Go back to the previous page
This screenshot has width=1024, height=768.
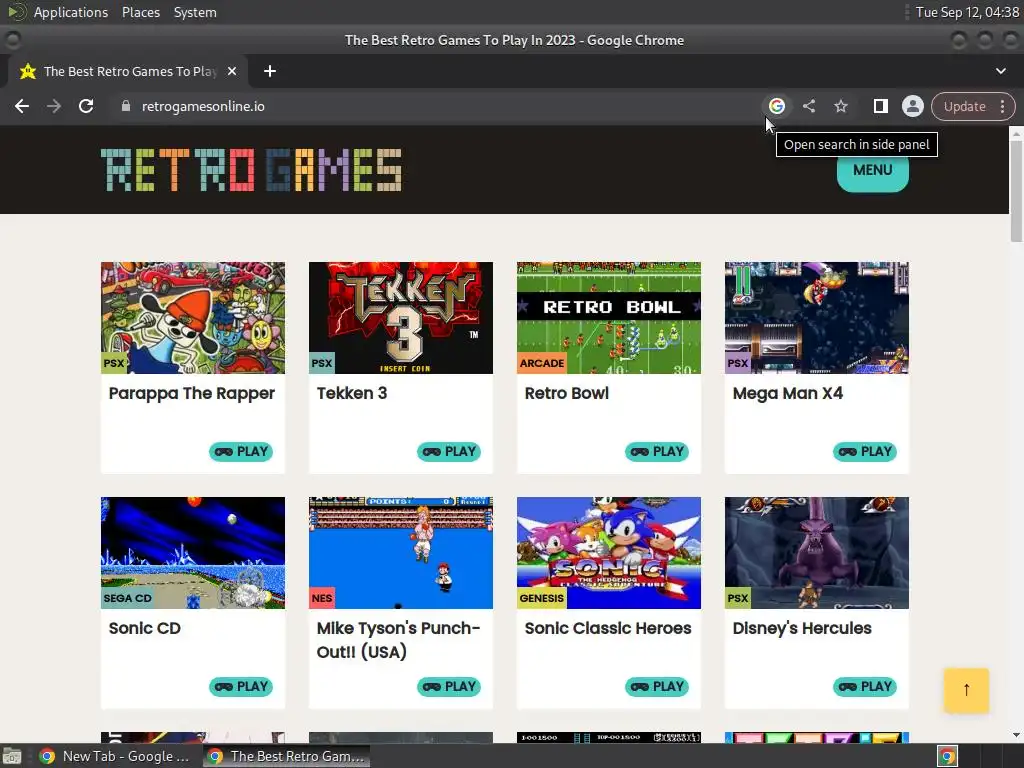(22, 106)
